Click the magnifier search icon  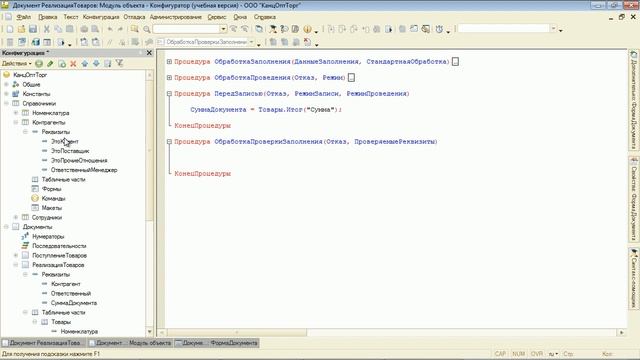(147, 29)
